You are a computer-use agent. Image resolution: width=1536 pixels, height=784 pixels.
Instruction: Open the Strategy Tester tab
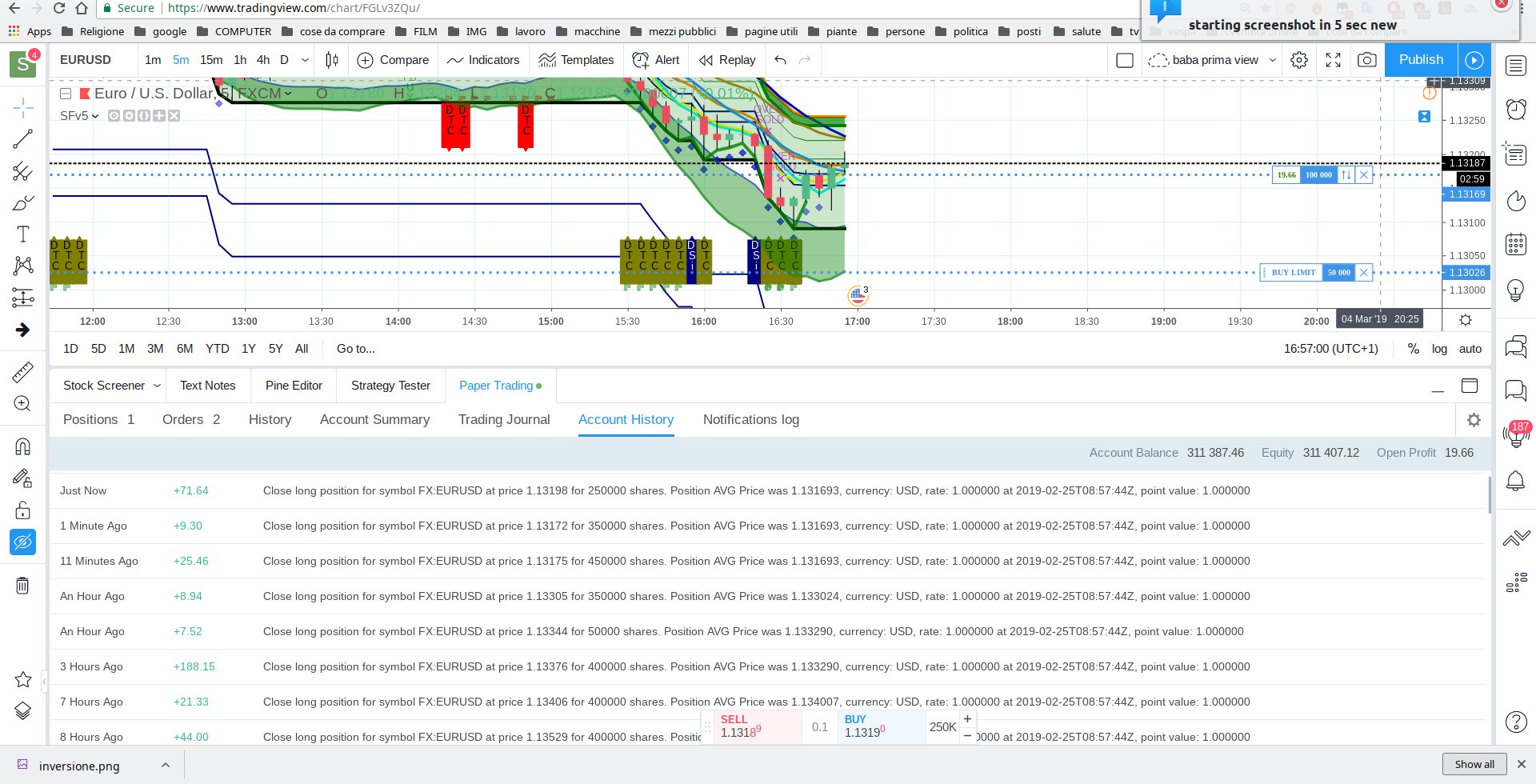(x=390, y=386)
